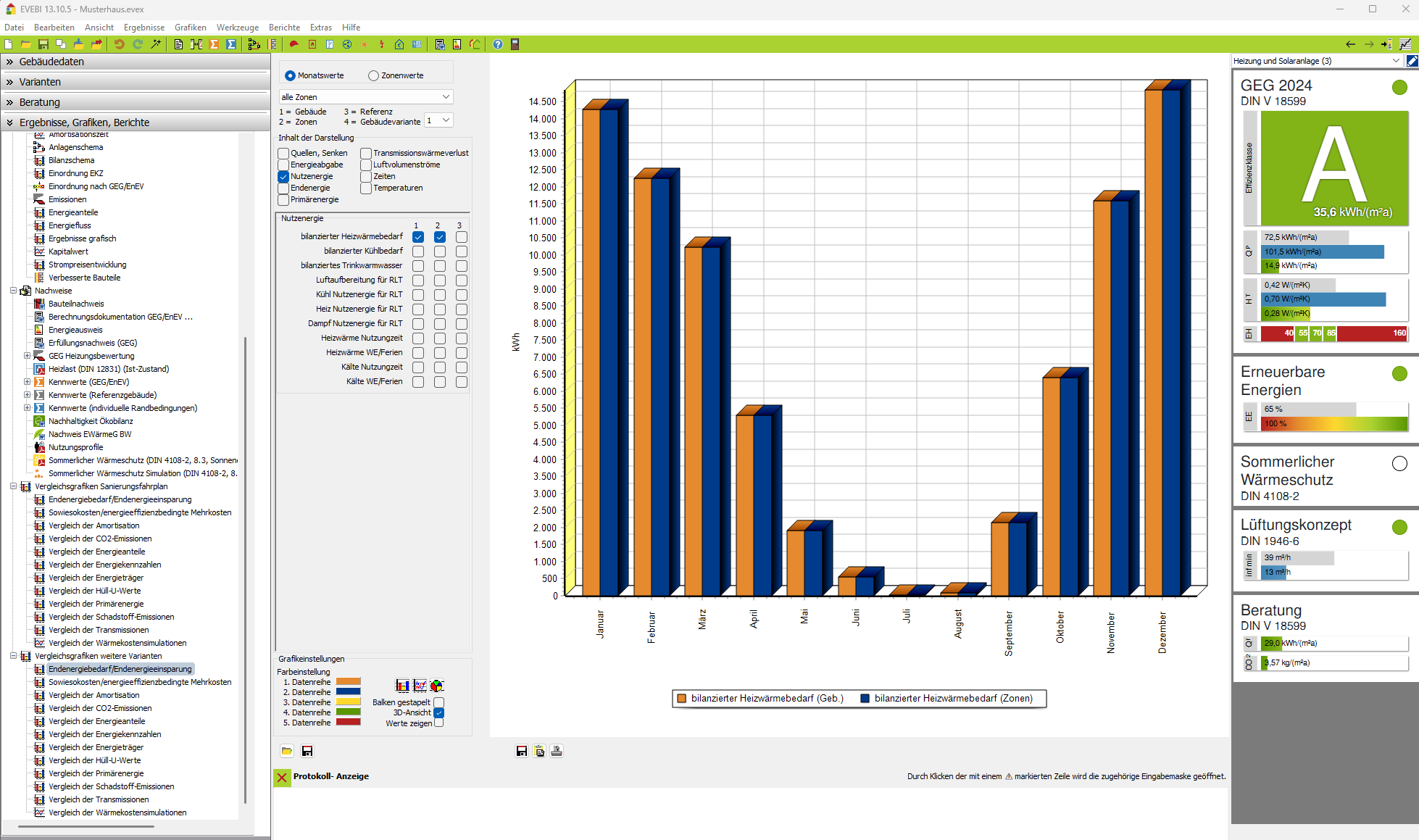
Task: Select the Zonenwerte radio button
Action: point(374,75)
